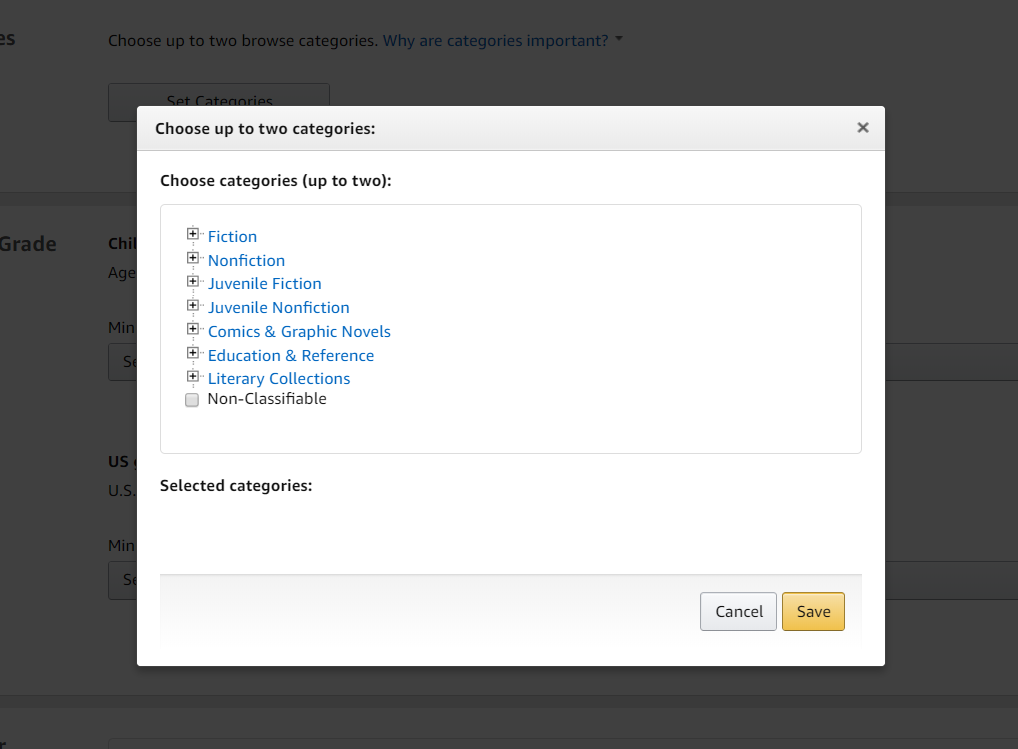Click the Juvenile Fiction link
The height and width of the screenshot is (749, 1018).
264,284
